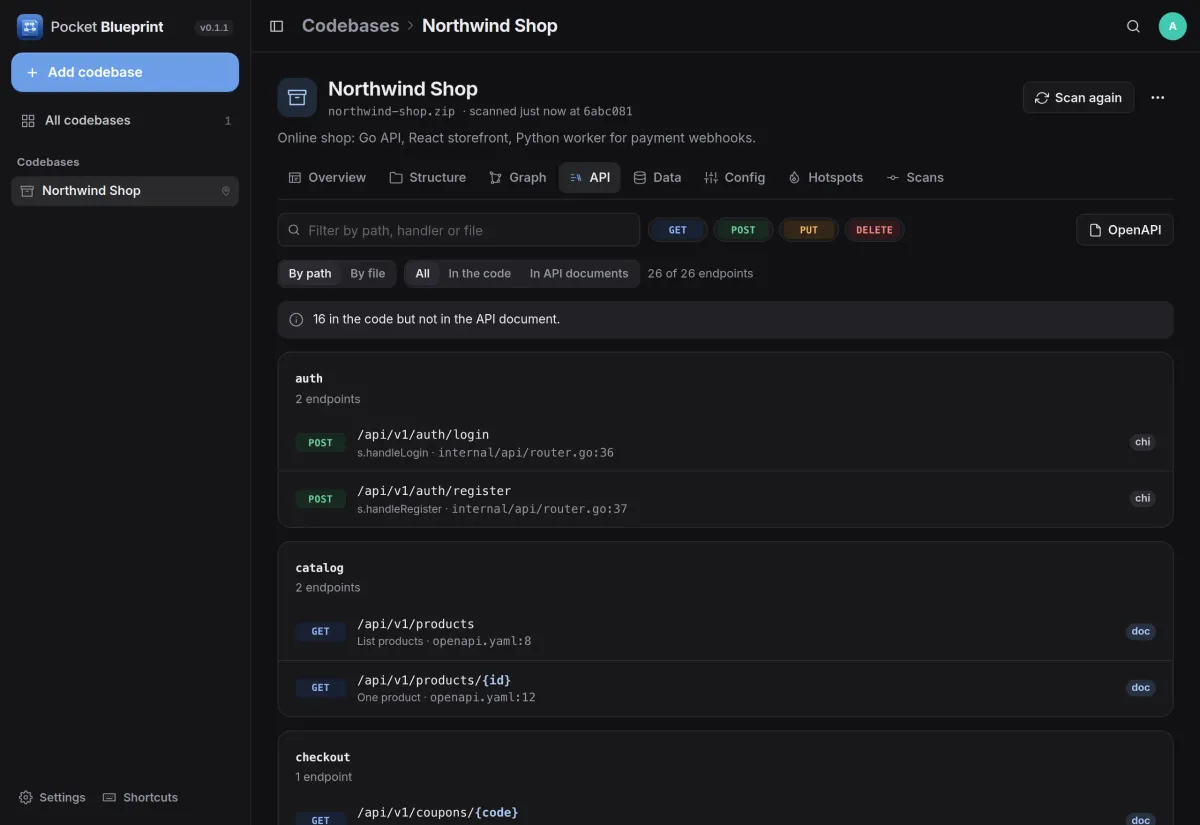
Task: Click POST badge on auth/login row
Action: (320, 443)
